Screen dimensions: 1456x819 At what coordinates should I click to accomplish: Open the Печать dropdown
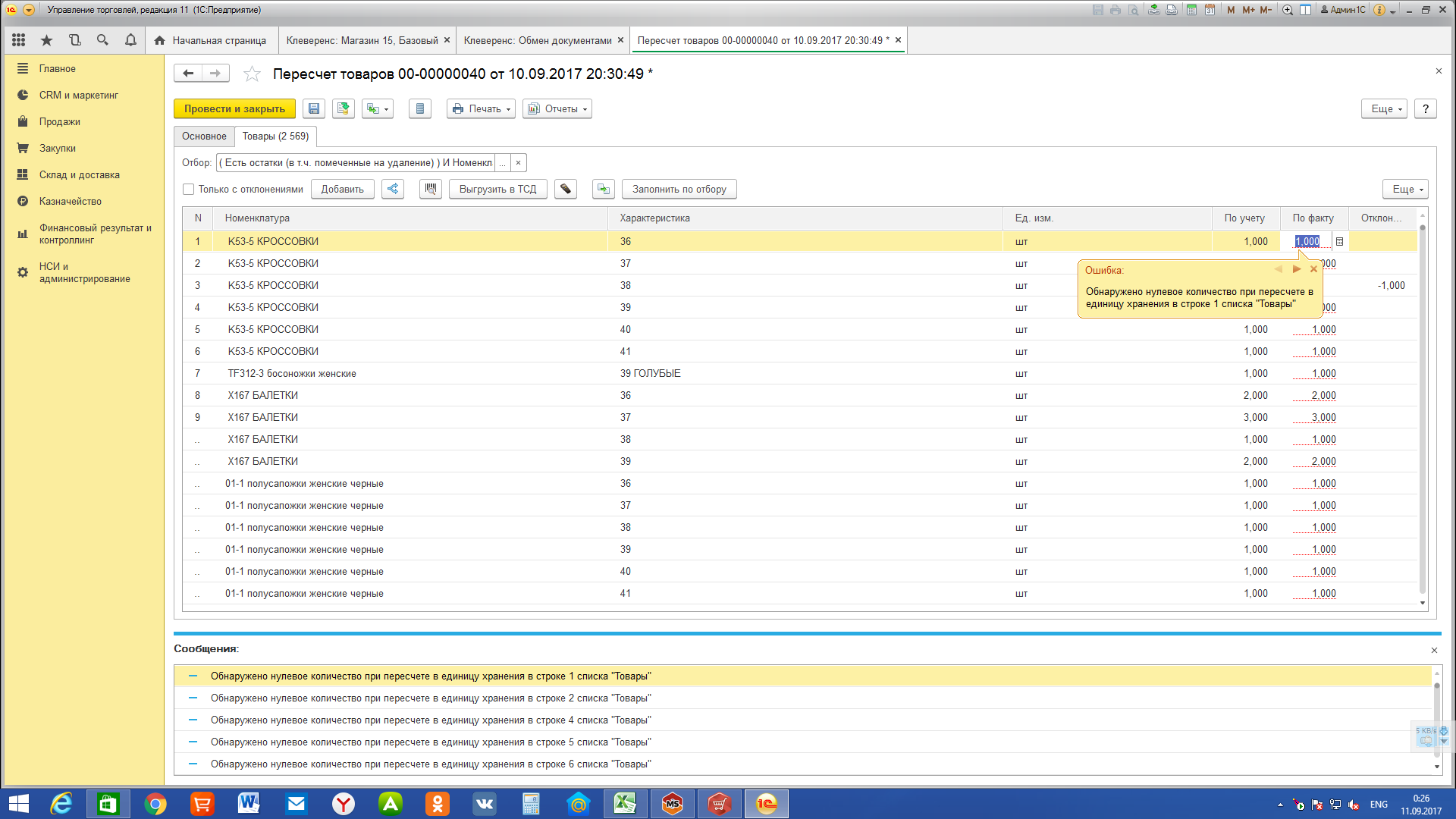coord(482,109)
